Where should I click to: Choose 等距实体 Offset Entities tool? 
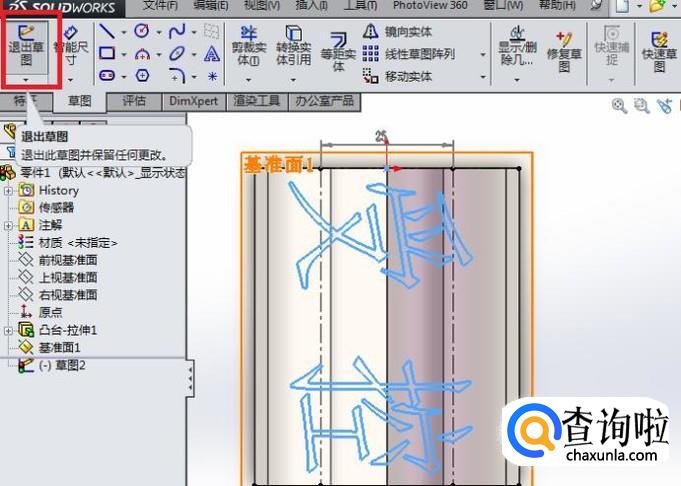pyautogui.click(x=338, y=51)
